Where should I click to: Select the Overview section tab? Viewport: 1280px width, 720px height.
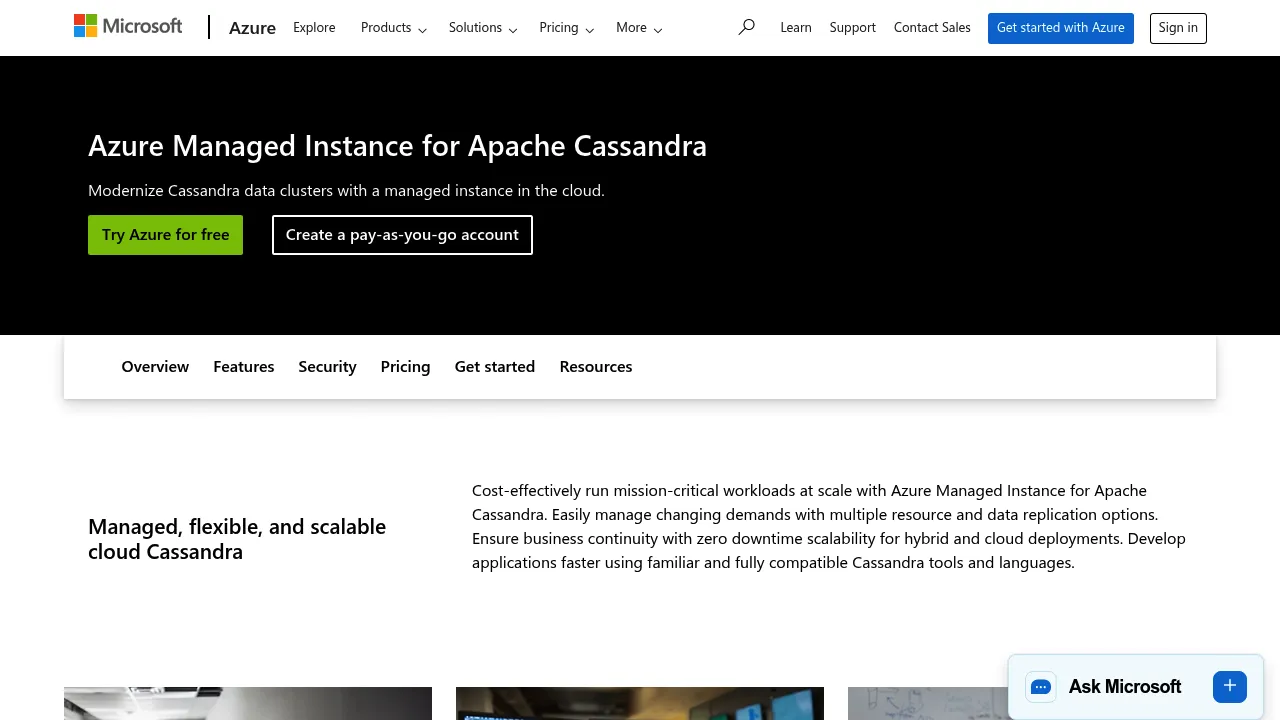pyautogui.click(x=155, y=367)
